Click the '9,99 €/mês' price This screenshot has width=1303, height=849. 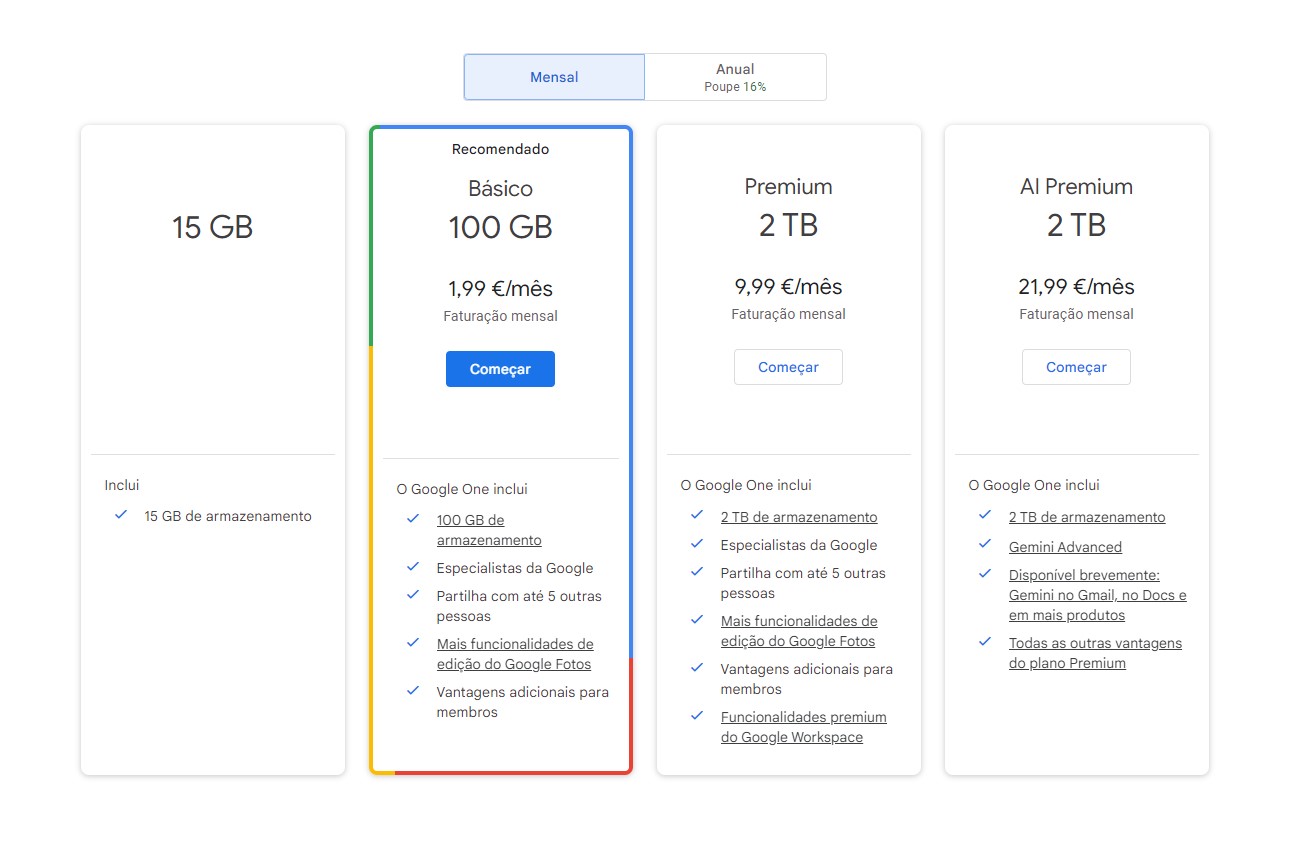coord(788,287)
